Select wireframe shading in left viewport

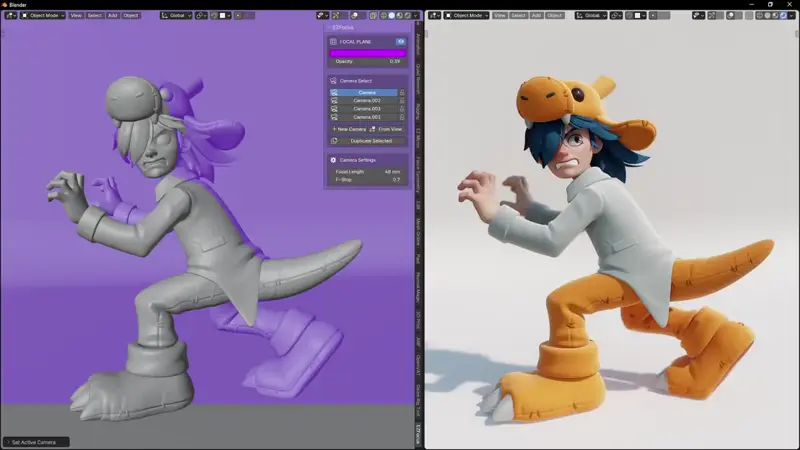[x=384, y=15]
